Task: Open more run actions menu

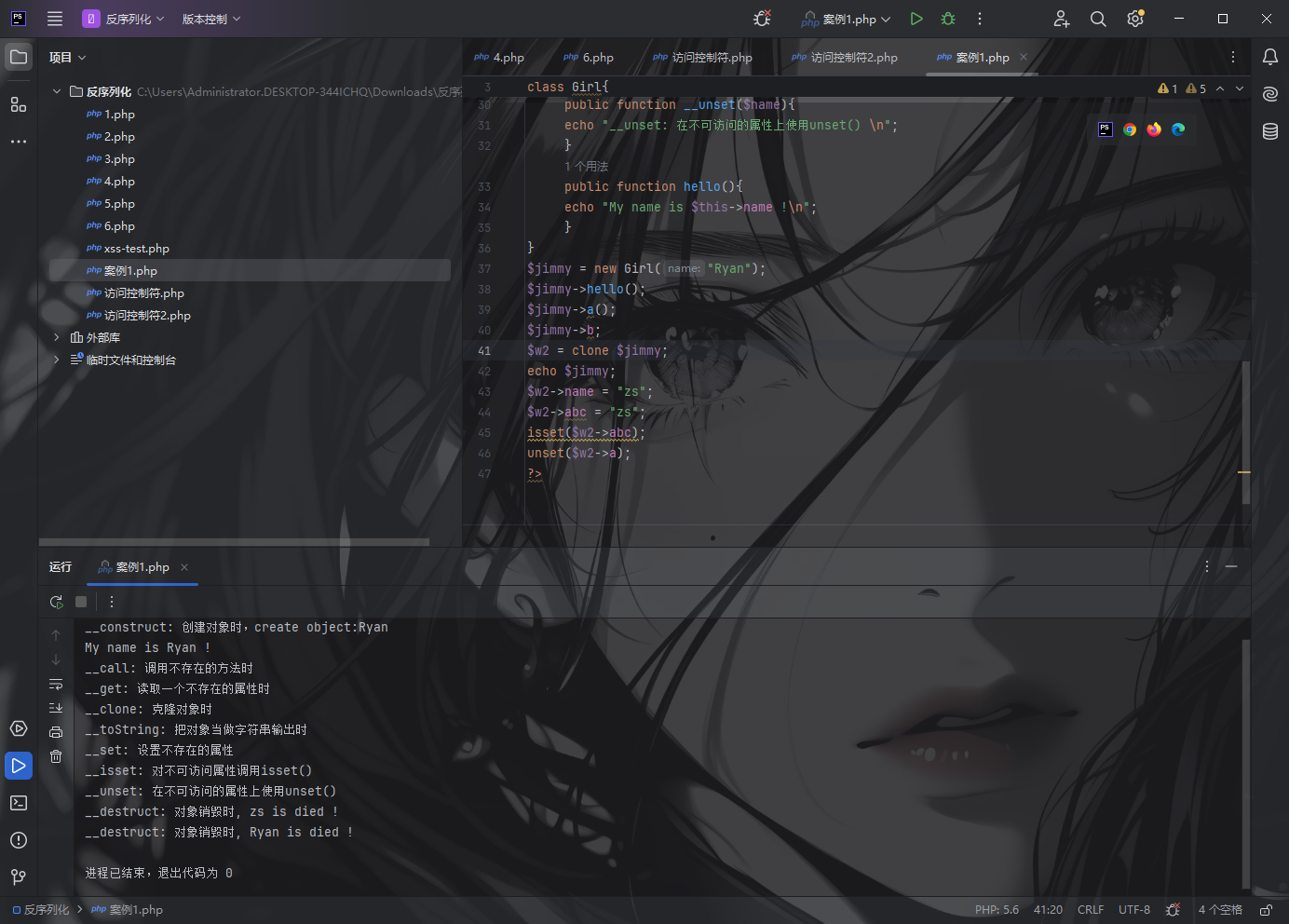Action: (980, 19)
